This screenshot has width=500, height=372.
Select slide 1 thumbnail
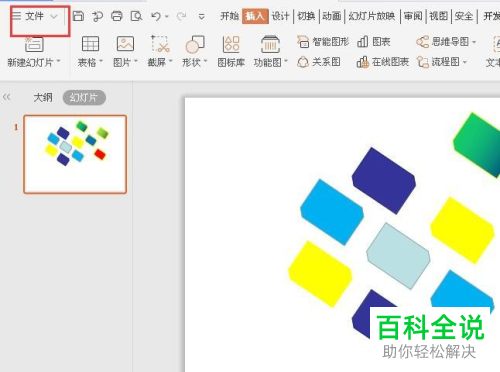[75, 154]
